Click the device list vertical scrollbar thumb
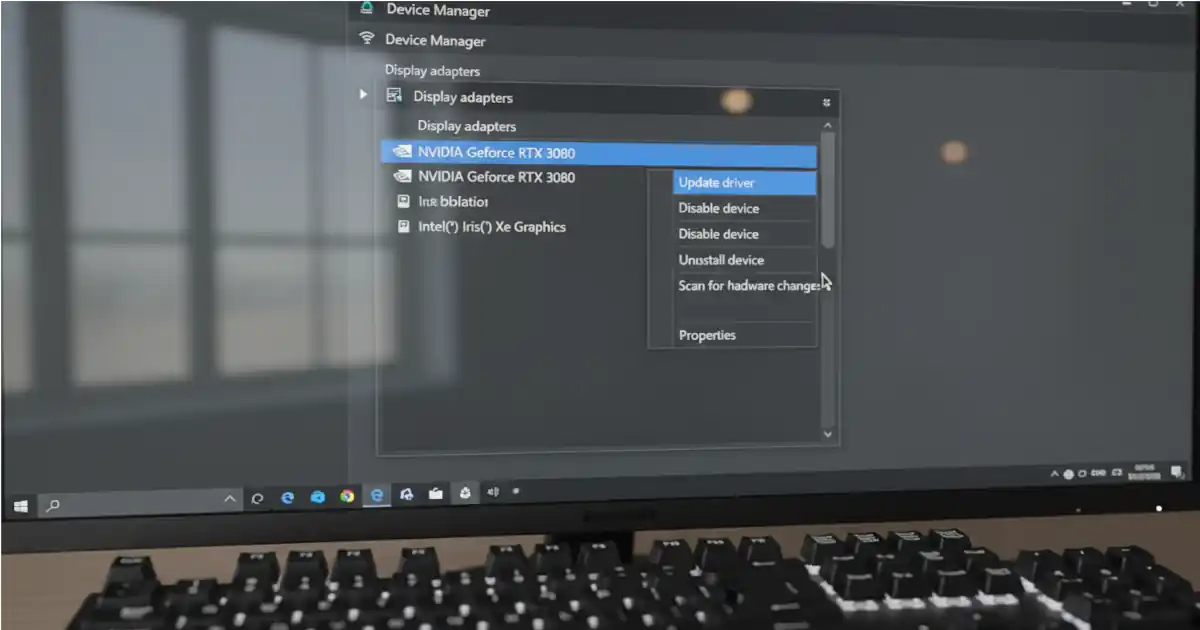 tap(827, 190)
